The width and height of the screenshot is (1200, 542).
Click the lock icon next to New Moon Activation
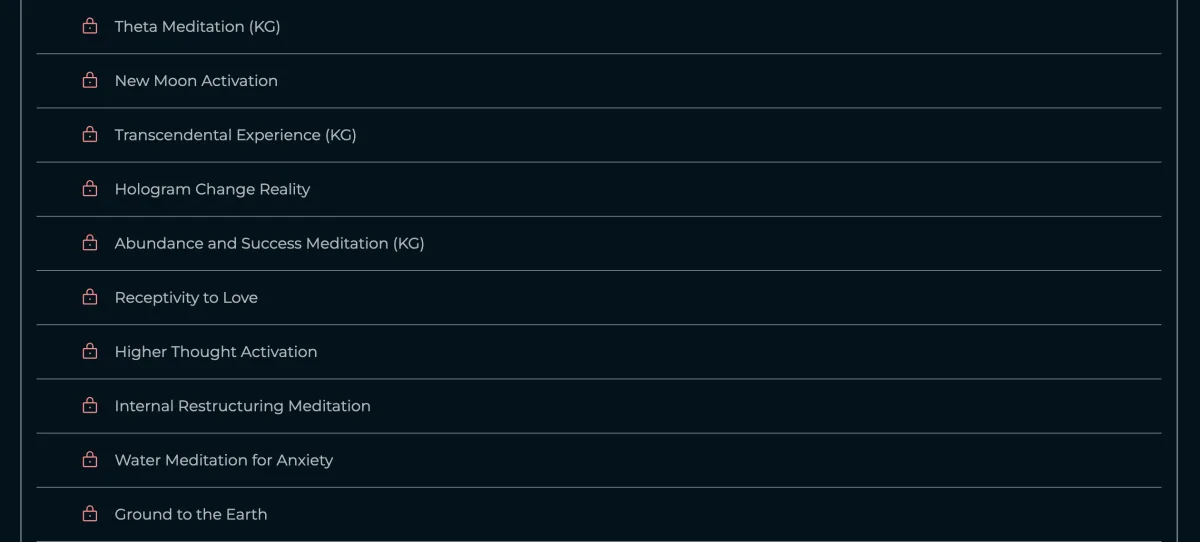90,81
